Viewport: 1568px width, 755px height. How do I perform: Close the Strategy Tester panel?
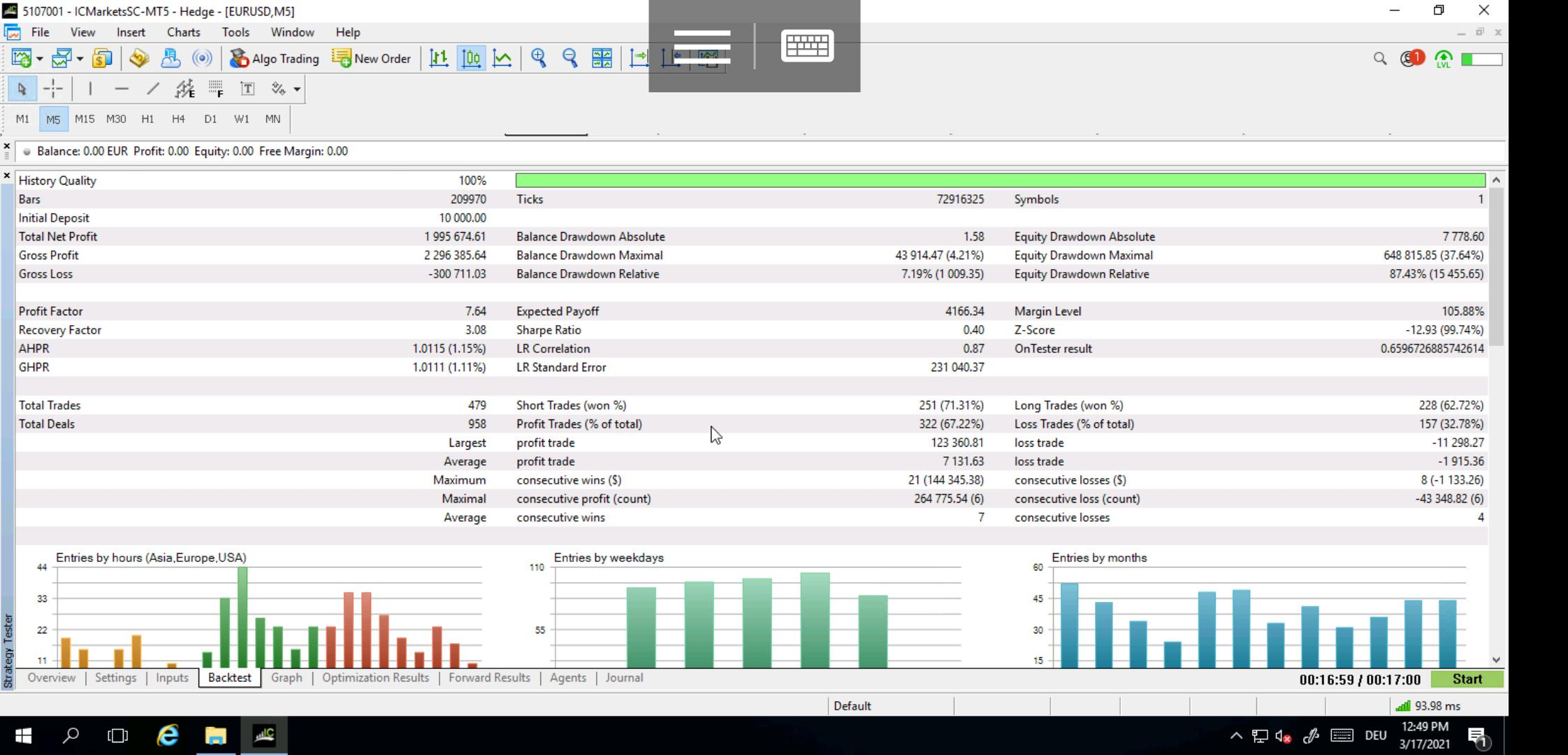(x=7, y=176)
